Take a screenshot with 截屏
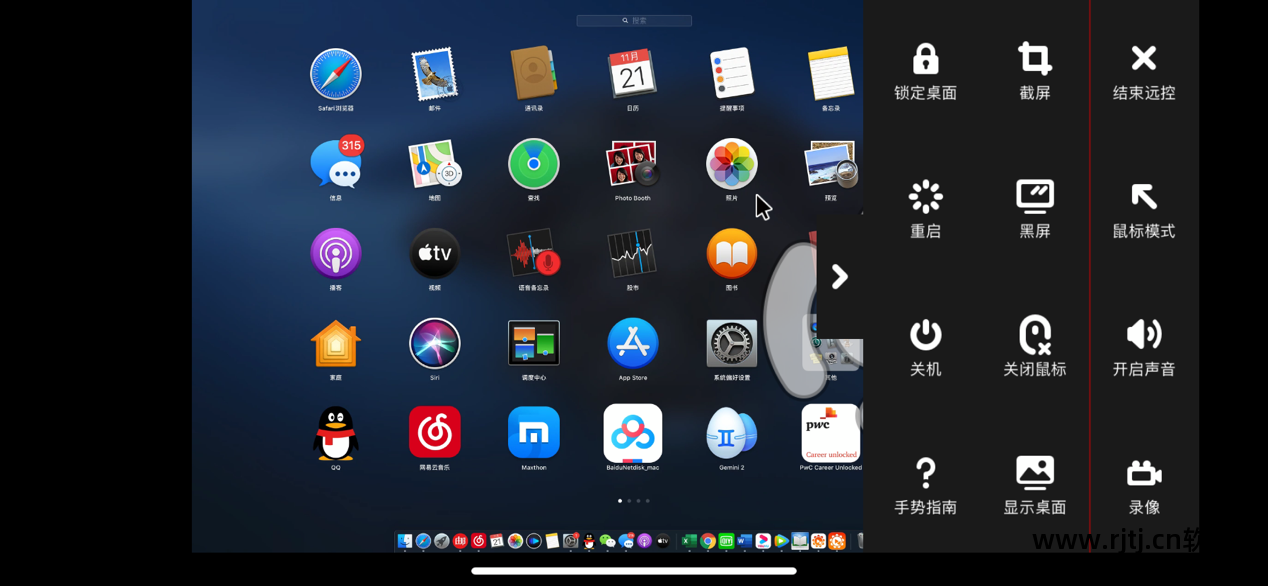This screenshot has height=586, width=1268. pos(1035,72)
